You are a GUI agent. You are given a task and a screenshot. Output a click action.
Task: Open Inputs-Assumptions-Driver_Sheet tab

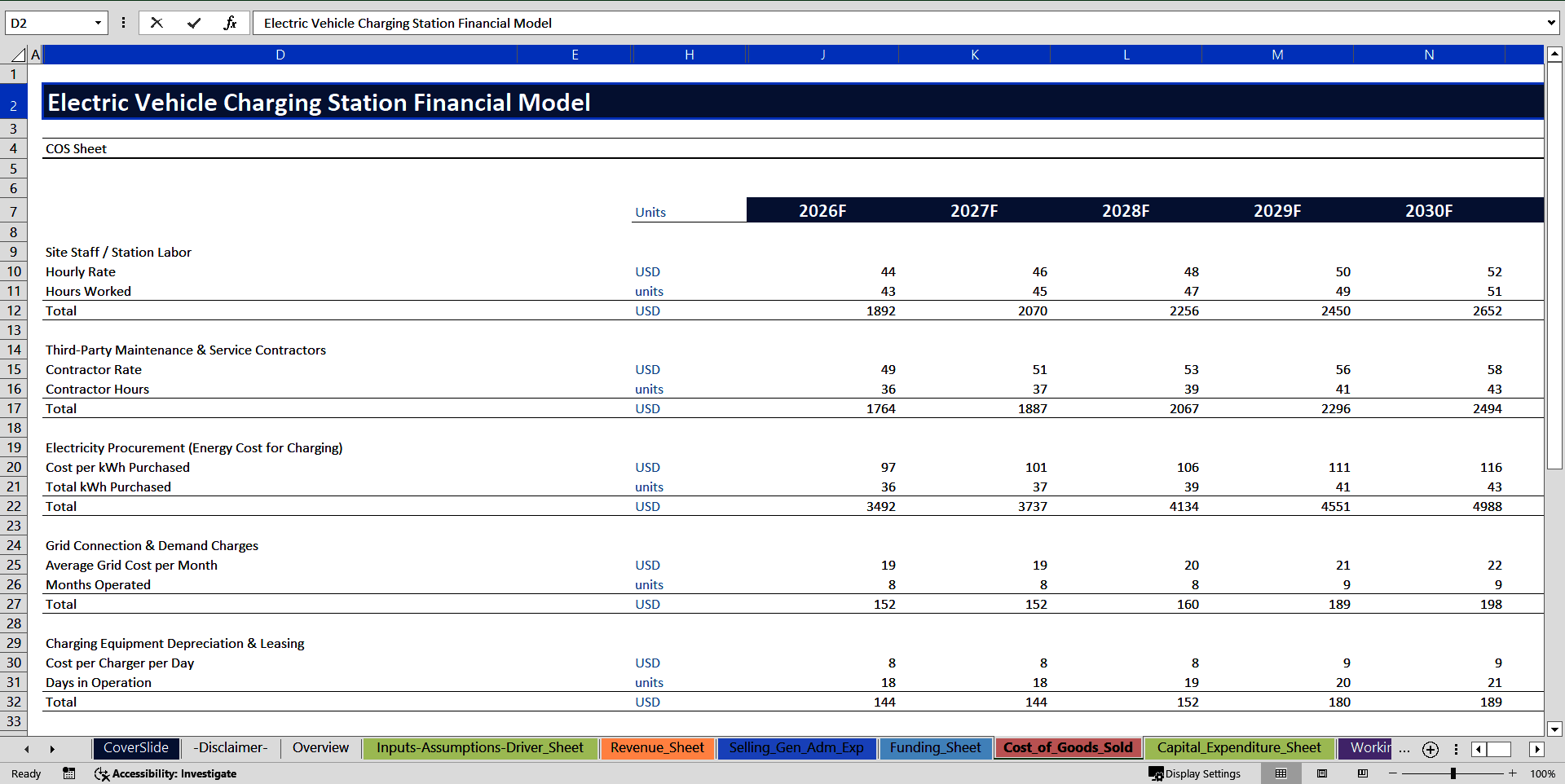[480, 747]
